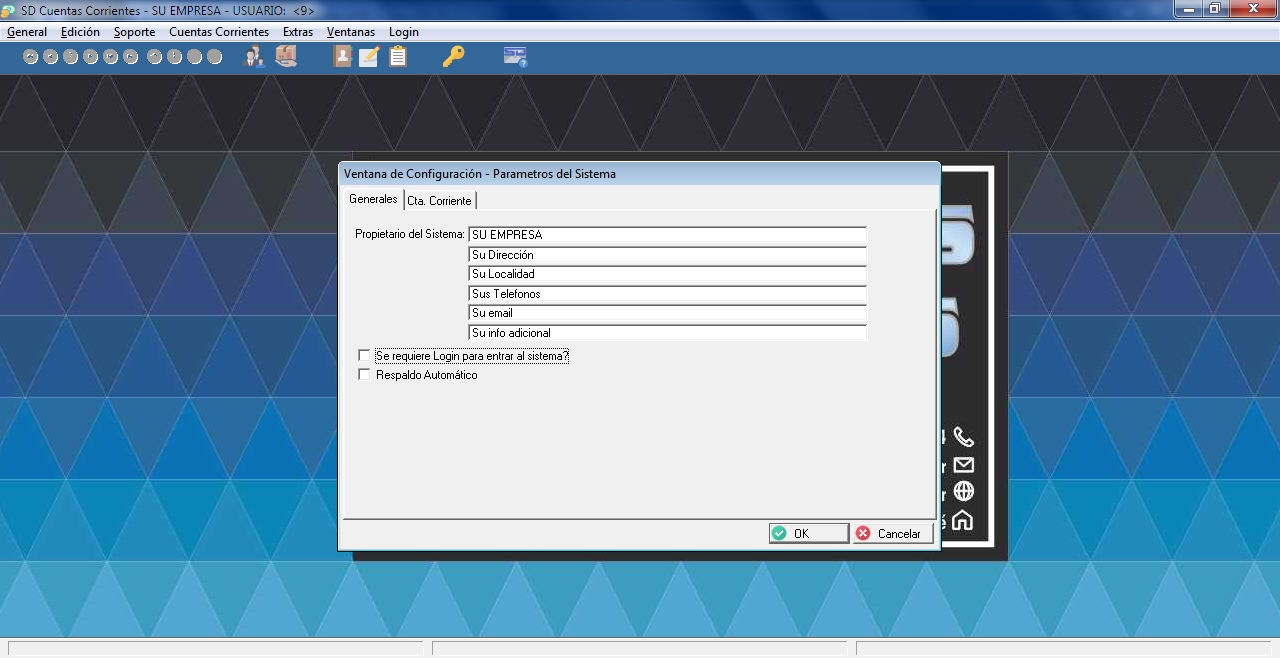The width and height of the screenshot is (1280, 658).
Task: Open the address book contacts icon
Action: point(342,57)
